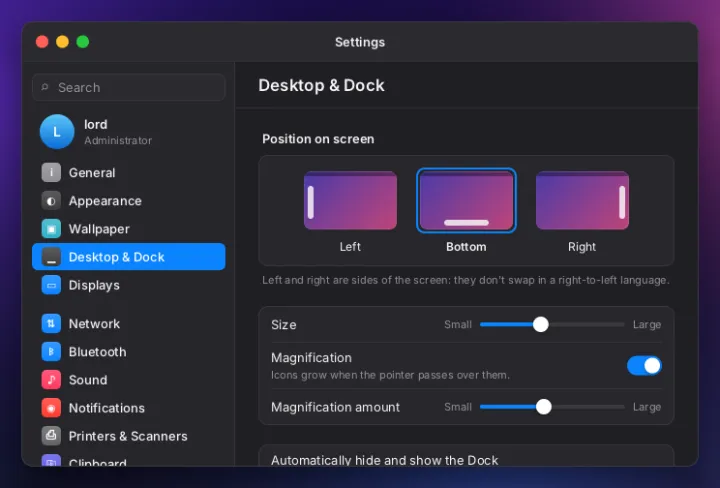Open the partially visible Clipboard item
The width and height of the screenshot is (720, 488).
(129, 460)
